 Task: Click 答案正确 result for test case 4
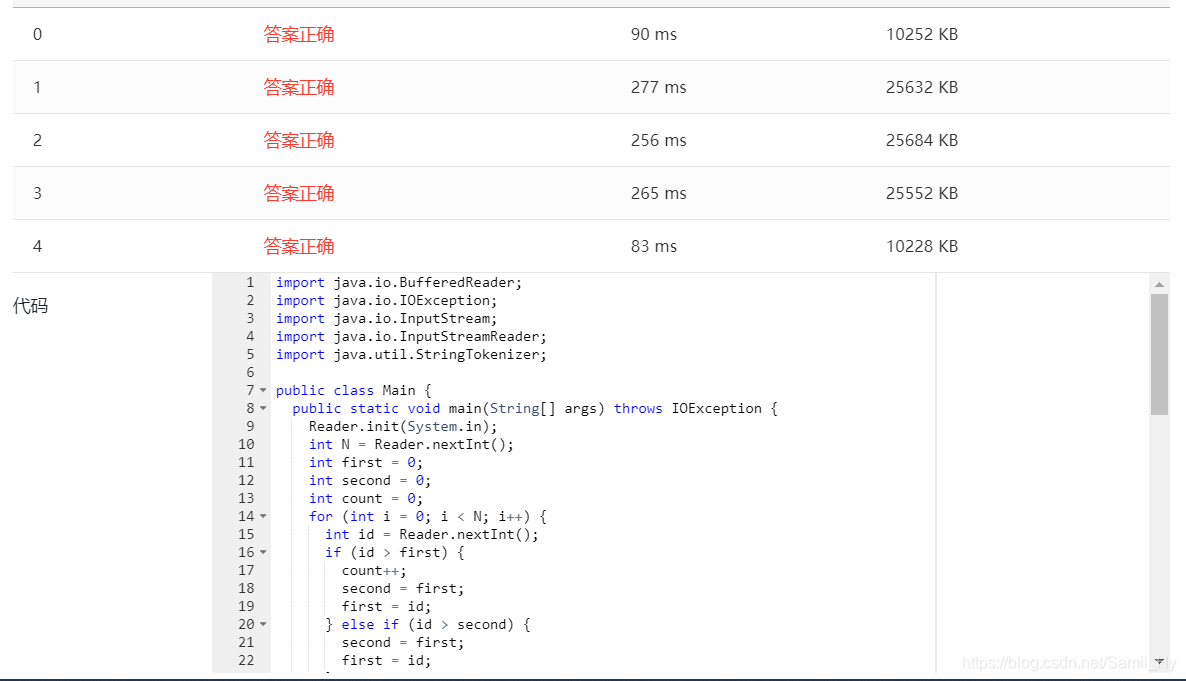299,246
